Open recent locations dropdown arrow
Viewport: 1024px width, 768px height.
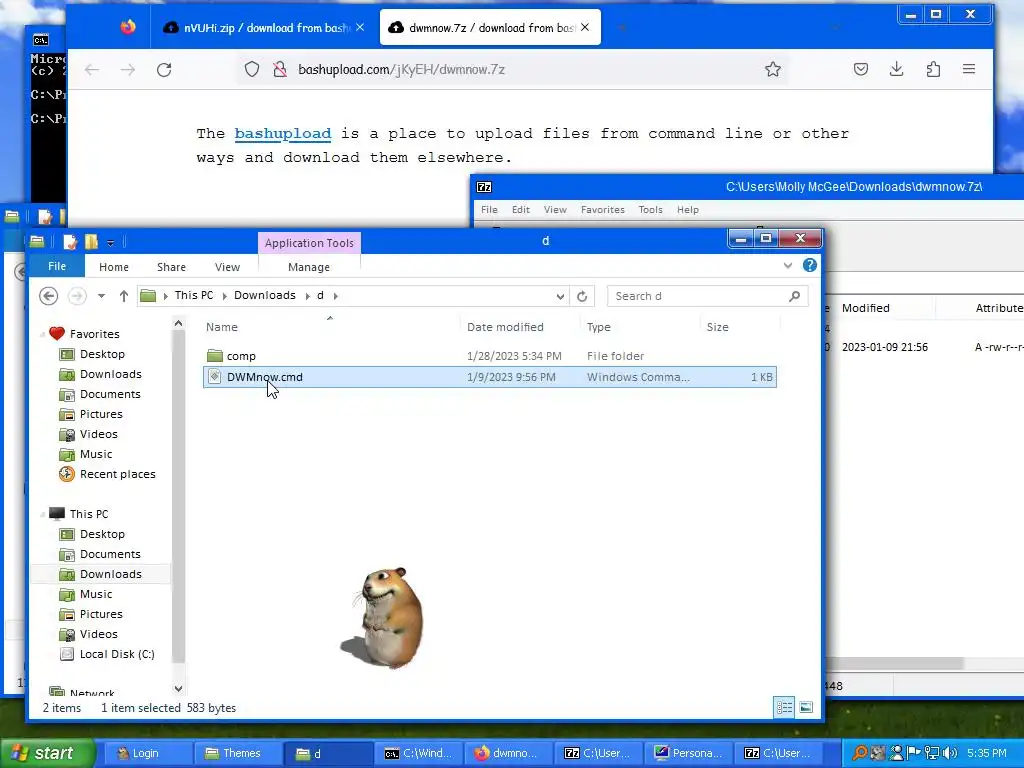pyautogui.click(x=101, y=296)
